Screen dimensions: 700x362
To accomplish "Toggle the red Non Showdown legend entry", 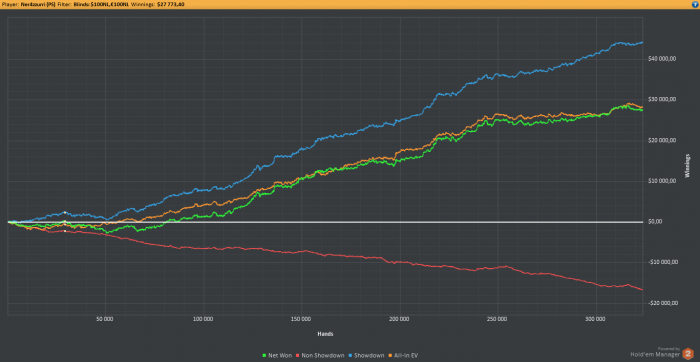I will [320, 356].
